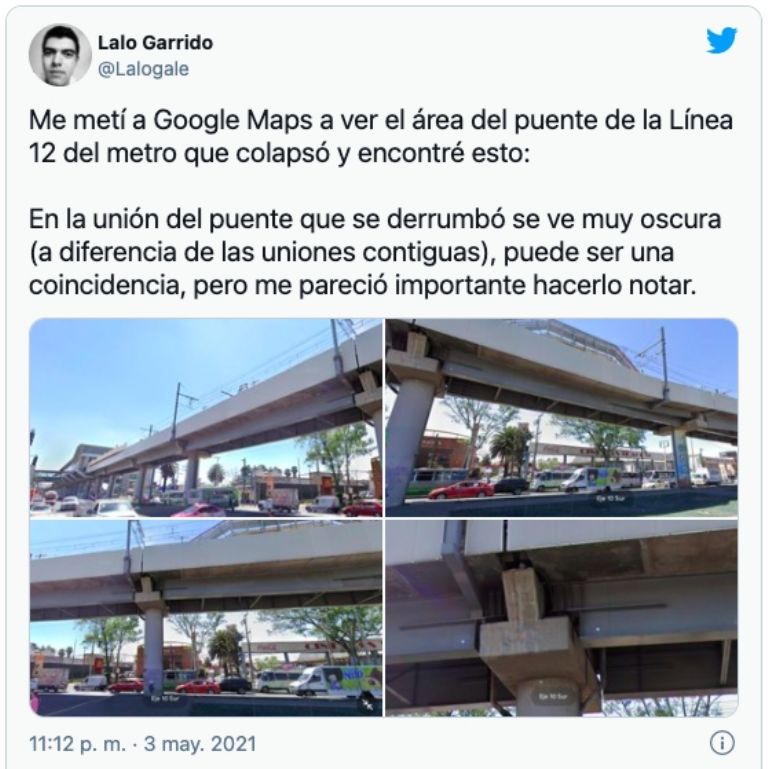This screenshot has height=769, width=768.
Task: Open the bottom-right pillar close-up photo
Action: click(562, 618)
